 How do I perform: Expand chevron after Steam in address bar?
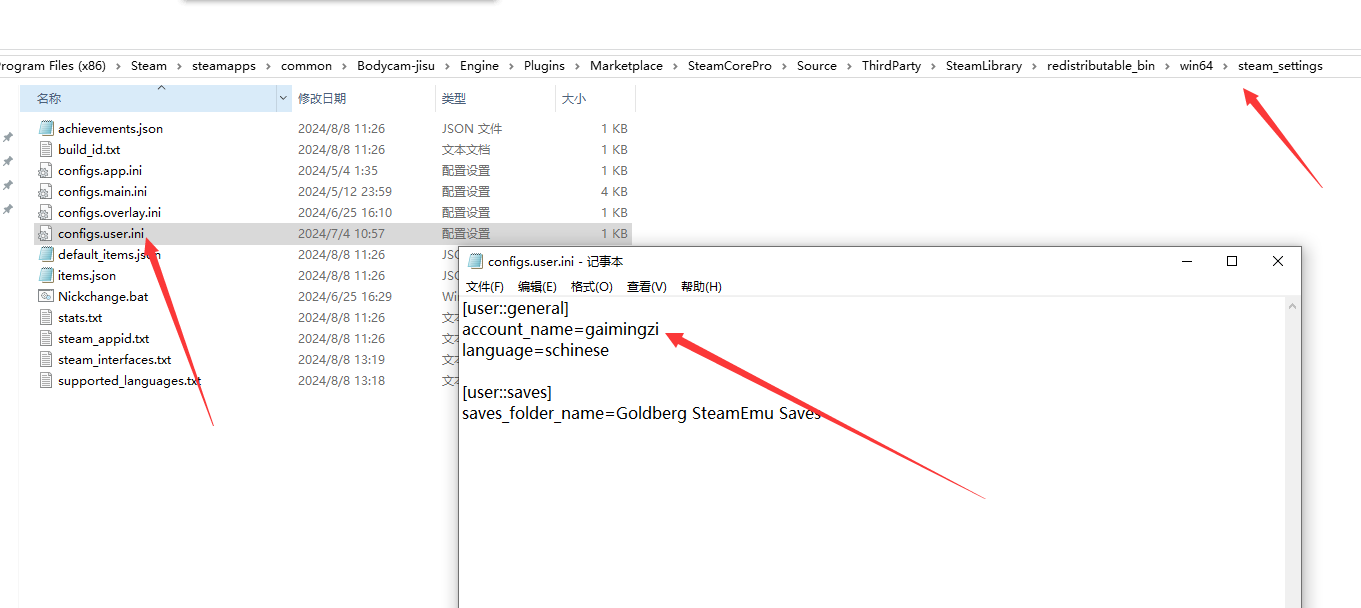pyautogui.click(x=180, y=66)
